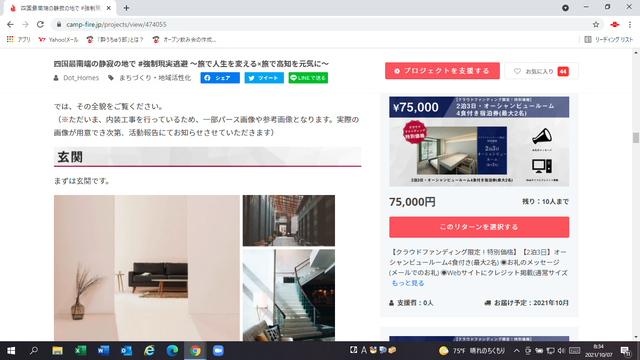The height and width of the screenshot is (360, 640).
Task: Click the project title heading text
Action: 191,64
